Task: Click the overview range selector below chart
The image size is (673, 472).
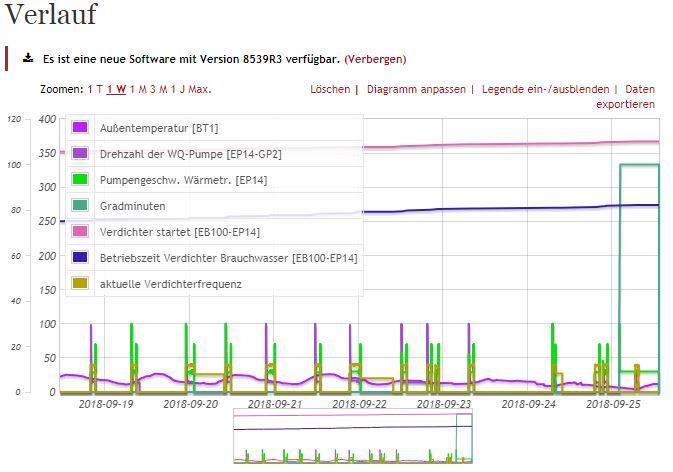Action: tap(353, 436)
